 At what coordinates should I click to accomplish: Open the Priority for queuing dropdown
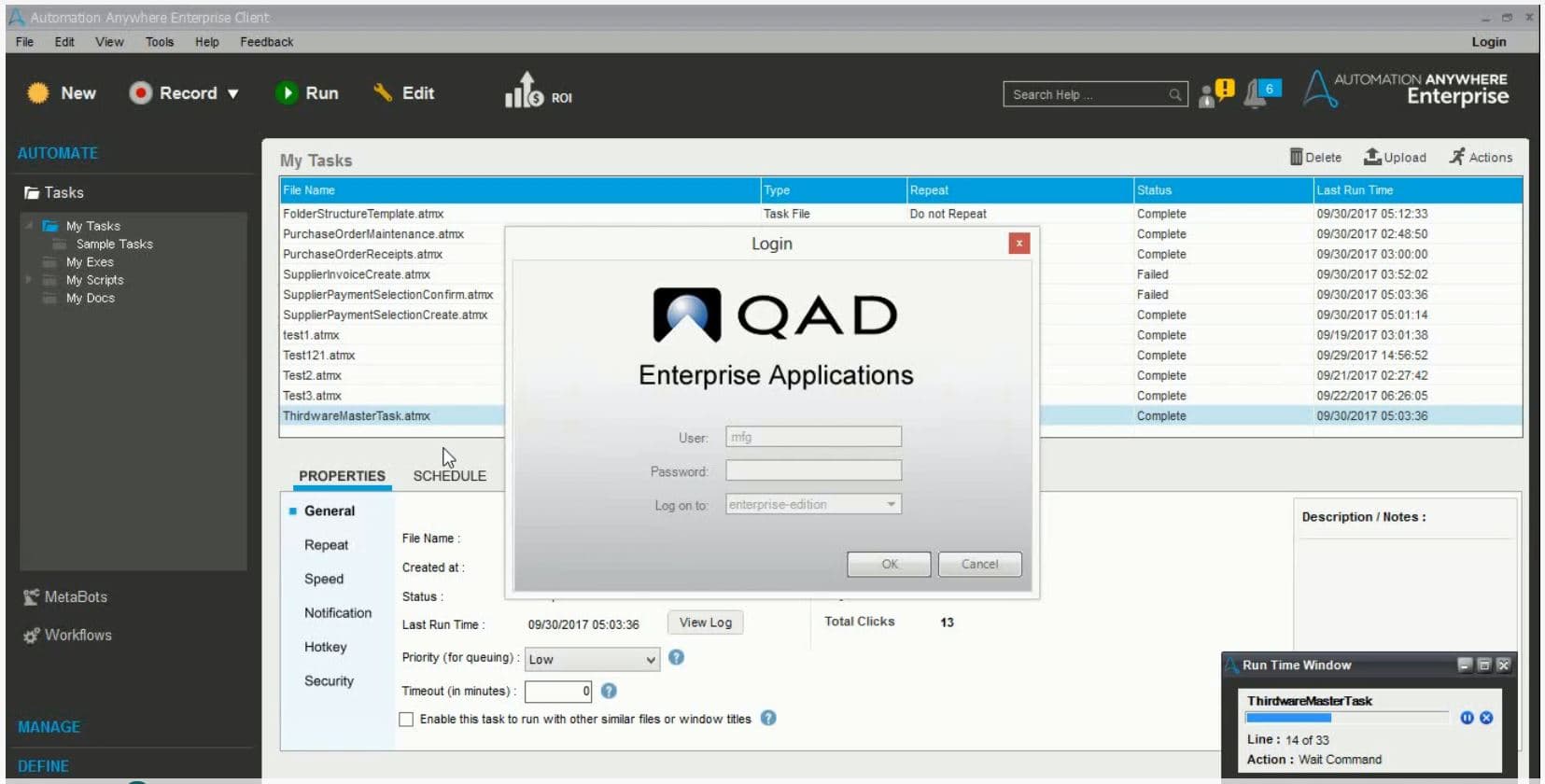(x=592, y=659)
